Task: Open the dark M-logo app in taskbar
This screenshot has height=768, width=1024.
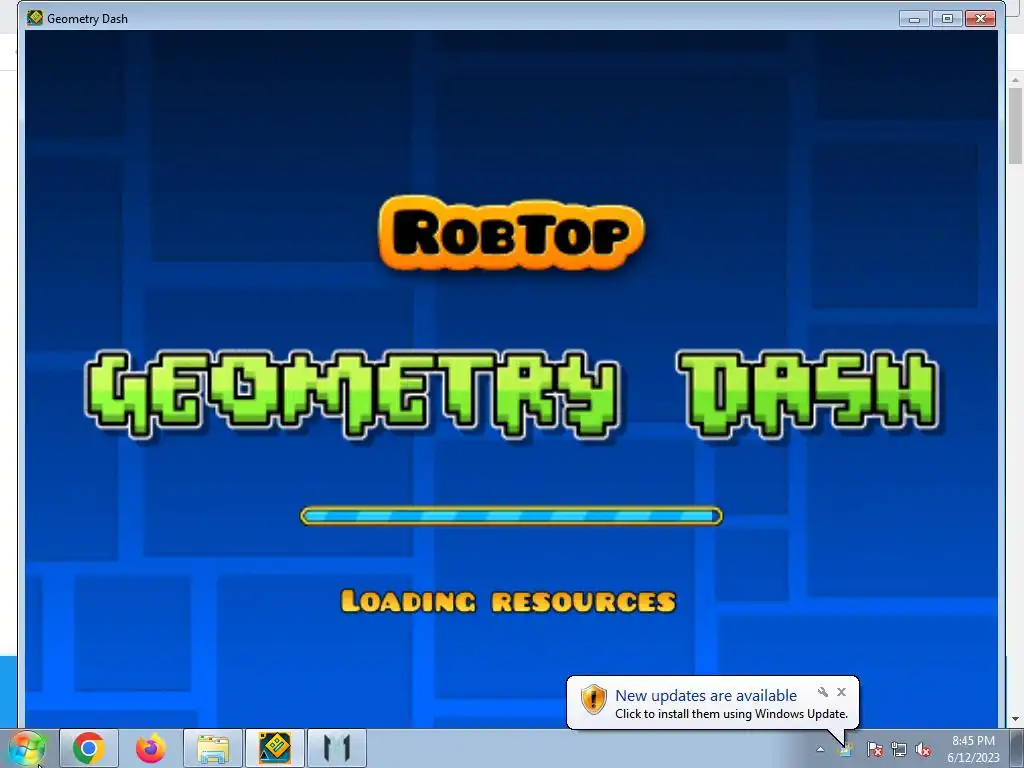Action: click(337, 748)
